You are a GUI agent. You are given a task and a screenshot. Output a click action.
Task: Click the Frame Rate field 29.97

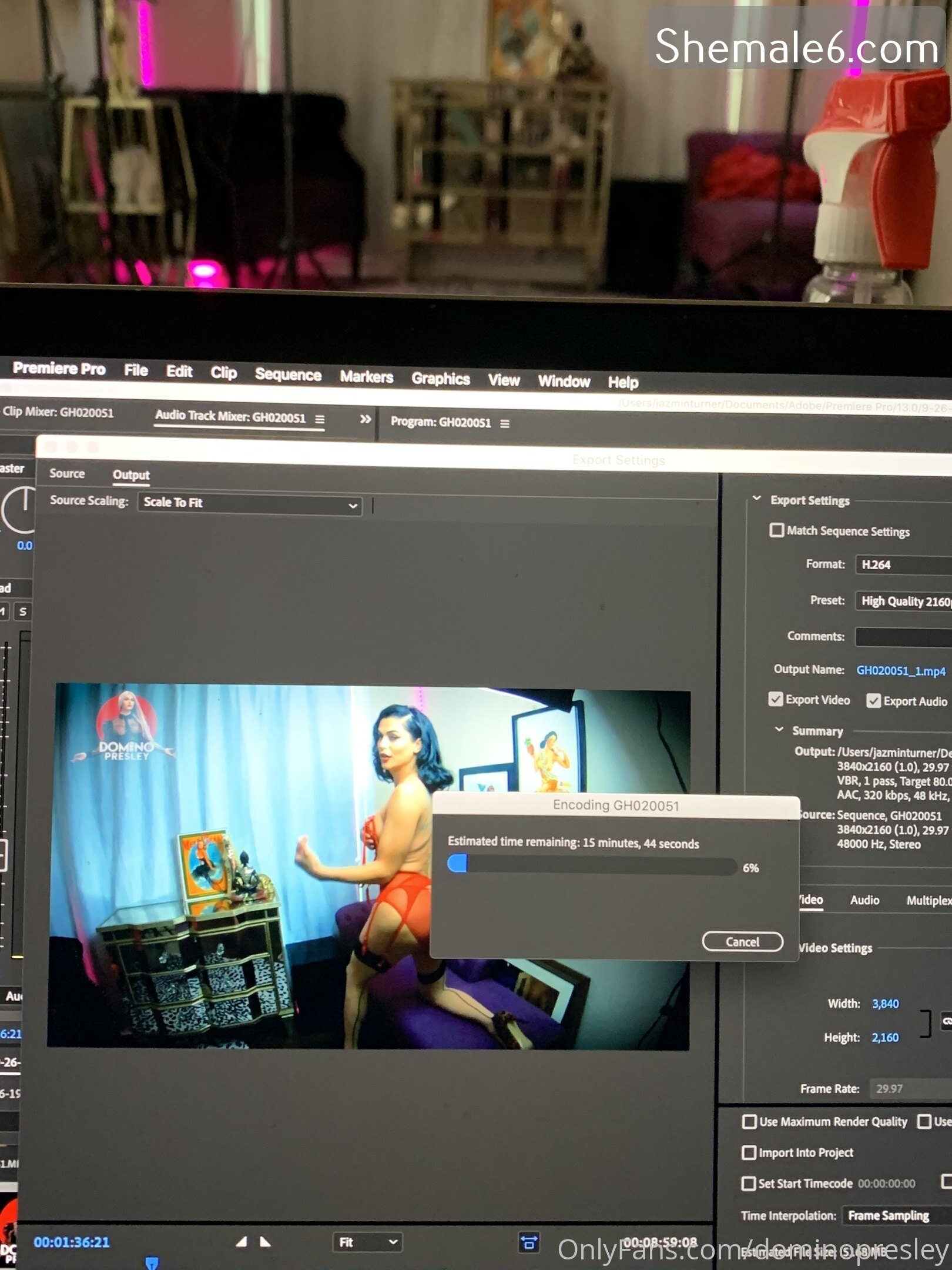(910, 1088)
